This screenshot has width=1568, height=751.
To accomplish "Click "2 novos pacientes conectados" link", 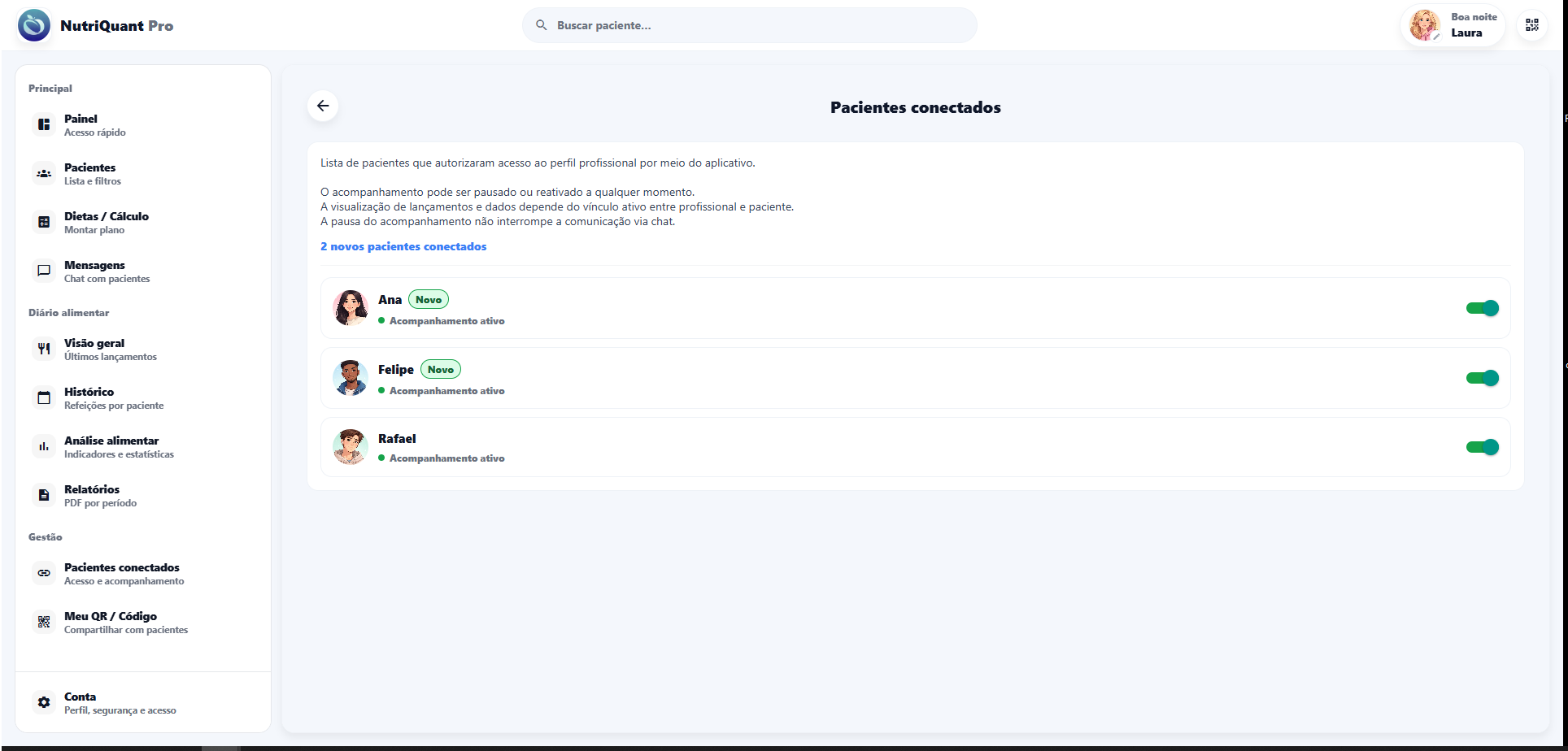I will click(403, 246).
